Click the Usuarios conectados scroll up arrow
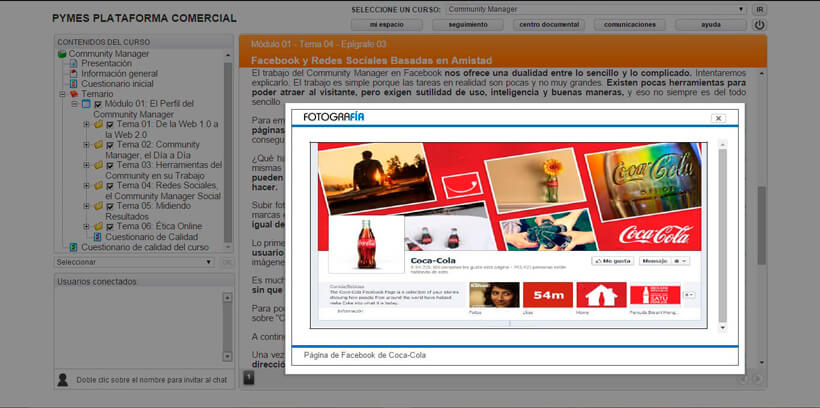820x408 pixels. click(x=227, y=298)
